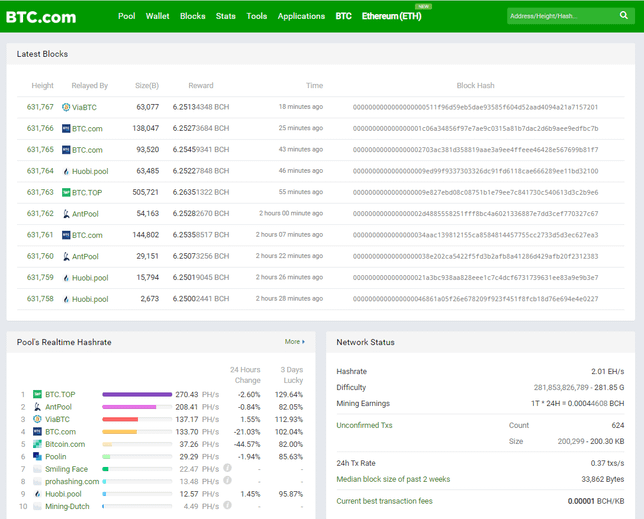The image size is (644, 519).
Task: Click AntPool icon in hashrate ranking list
Action: point(37,407)
